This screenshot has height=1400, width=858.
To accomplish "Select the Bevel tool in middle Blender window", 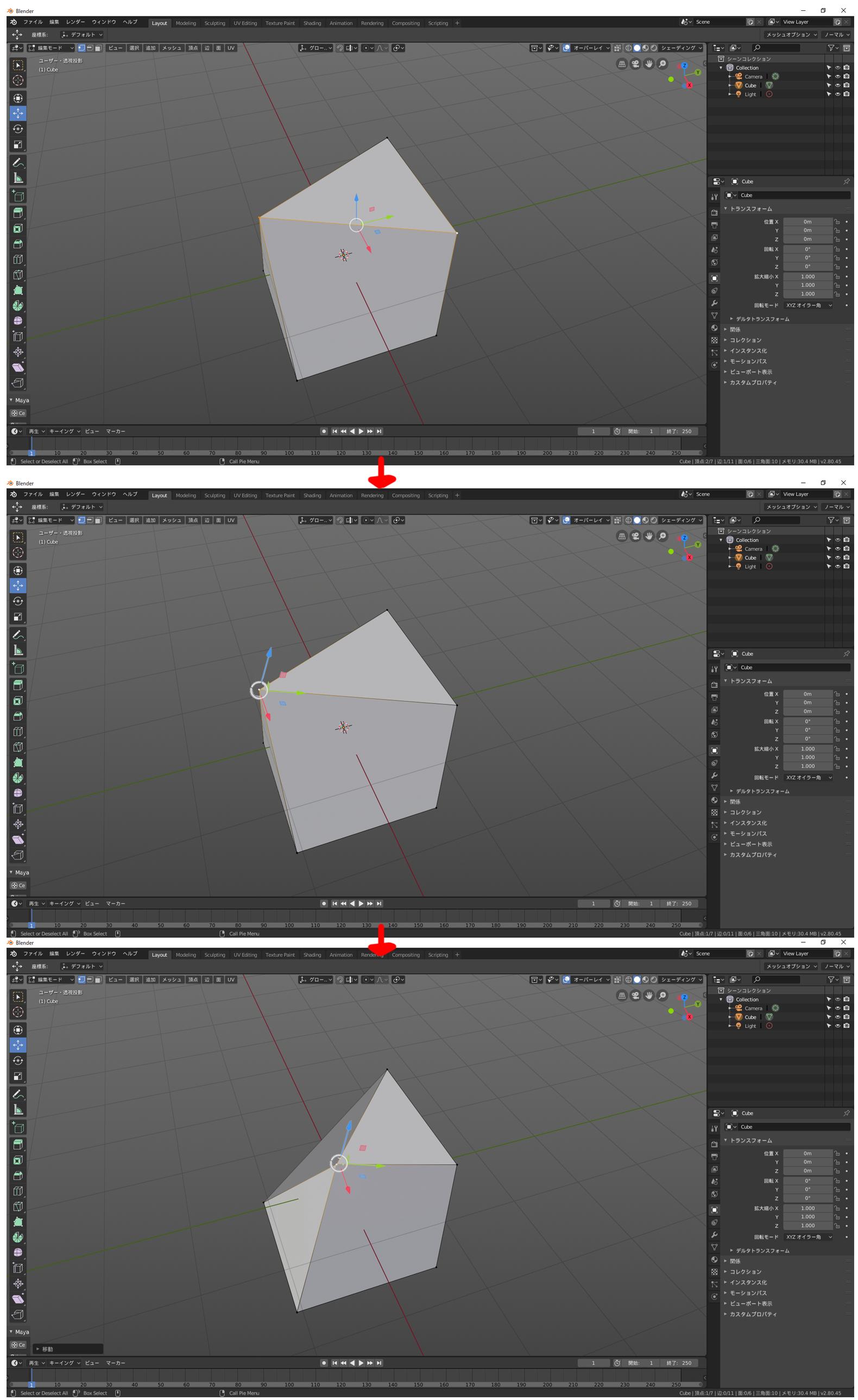I will [17, 716].
